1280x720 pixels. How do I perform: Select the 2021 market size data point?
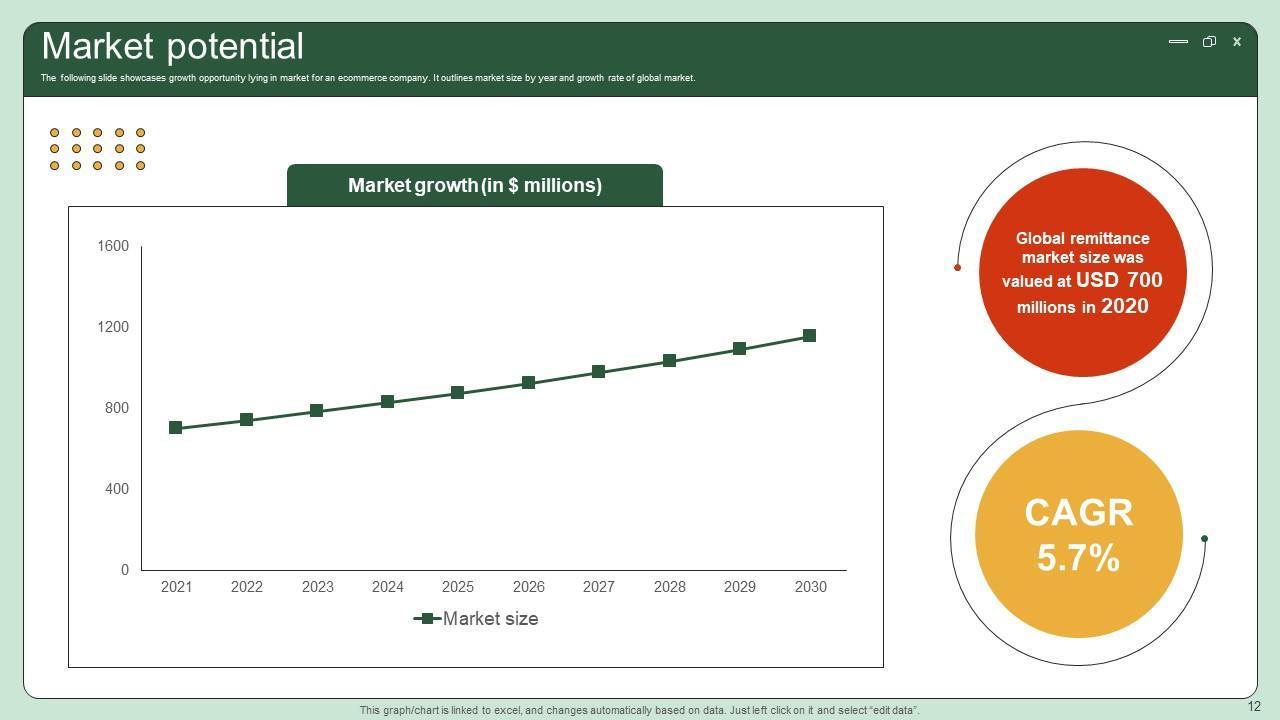[176, 428]
